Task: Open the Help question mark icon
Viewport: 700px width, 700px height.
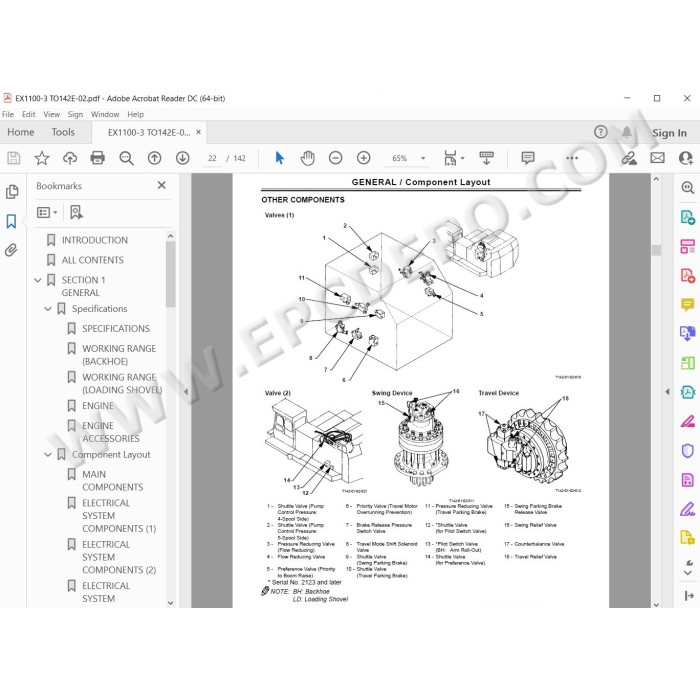Action: [x=600, y=132]
